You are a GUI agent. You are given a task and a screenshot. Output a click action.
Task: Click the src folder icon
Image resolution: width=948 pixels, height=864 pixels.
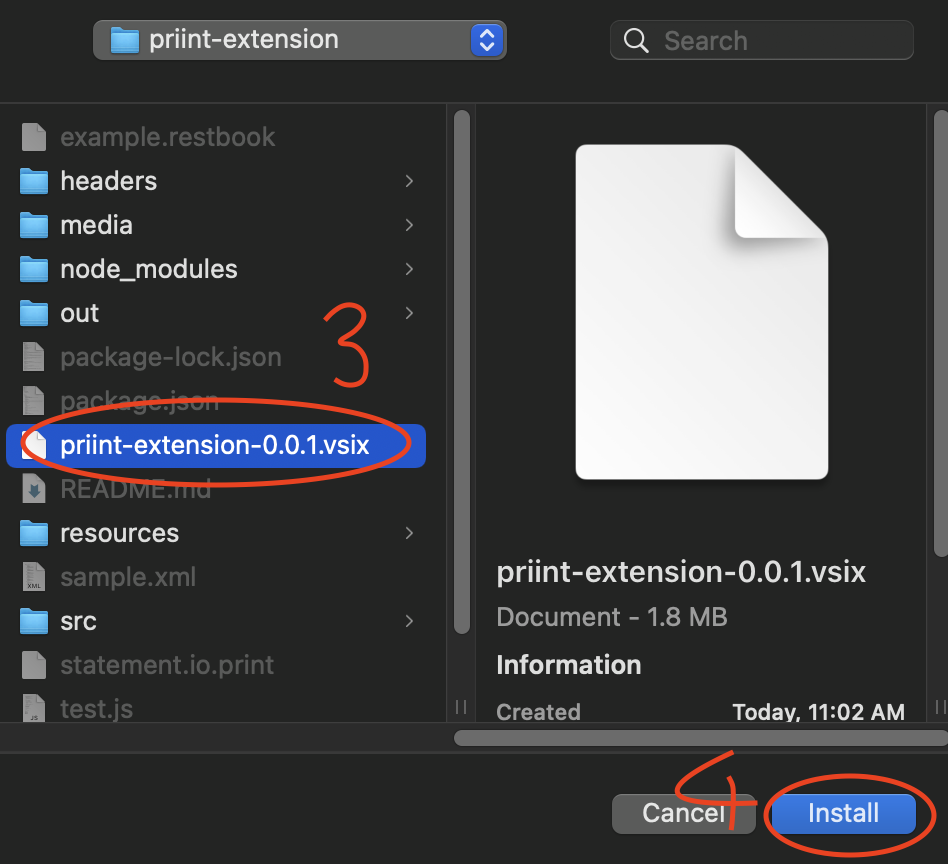pyautogui.click(x=34, y=621)
